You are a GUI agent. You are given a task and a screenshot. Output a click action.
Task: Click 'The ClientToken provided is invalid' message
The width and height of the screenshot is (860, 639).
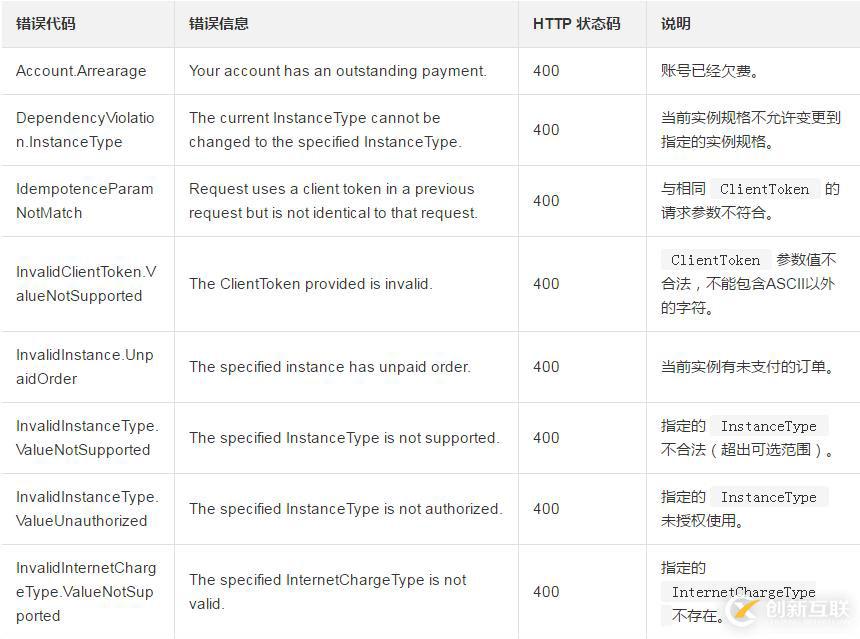tap(311, 284)
